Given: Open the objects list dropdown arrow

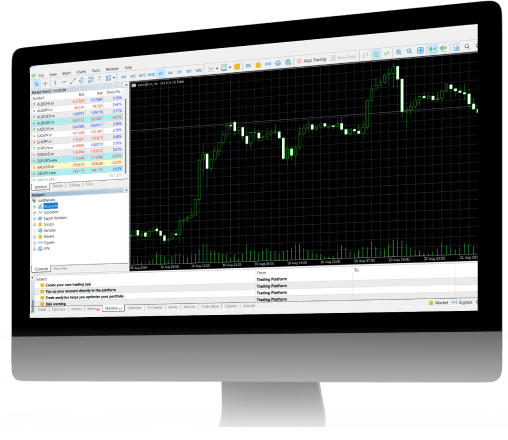Looking at the screenshot, I should (114, 78).
